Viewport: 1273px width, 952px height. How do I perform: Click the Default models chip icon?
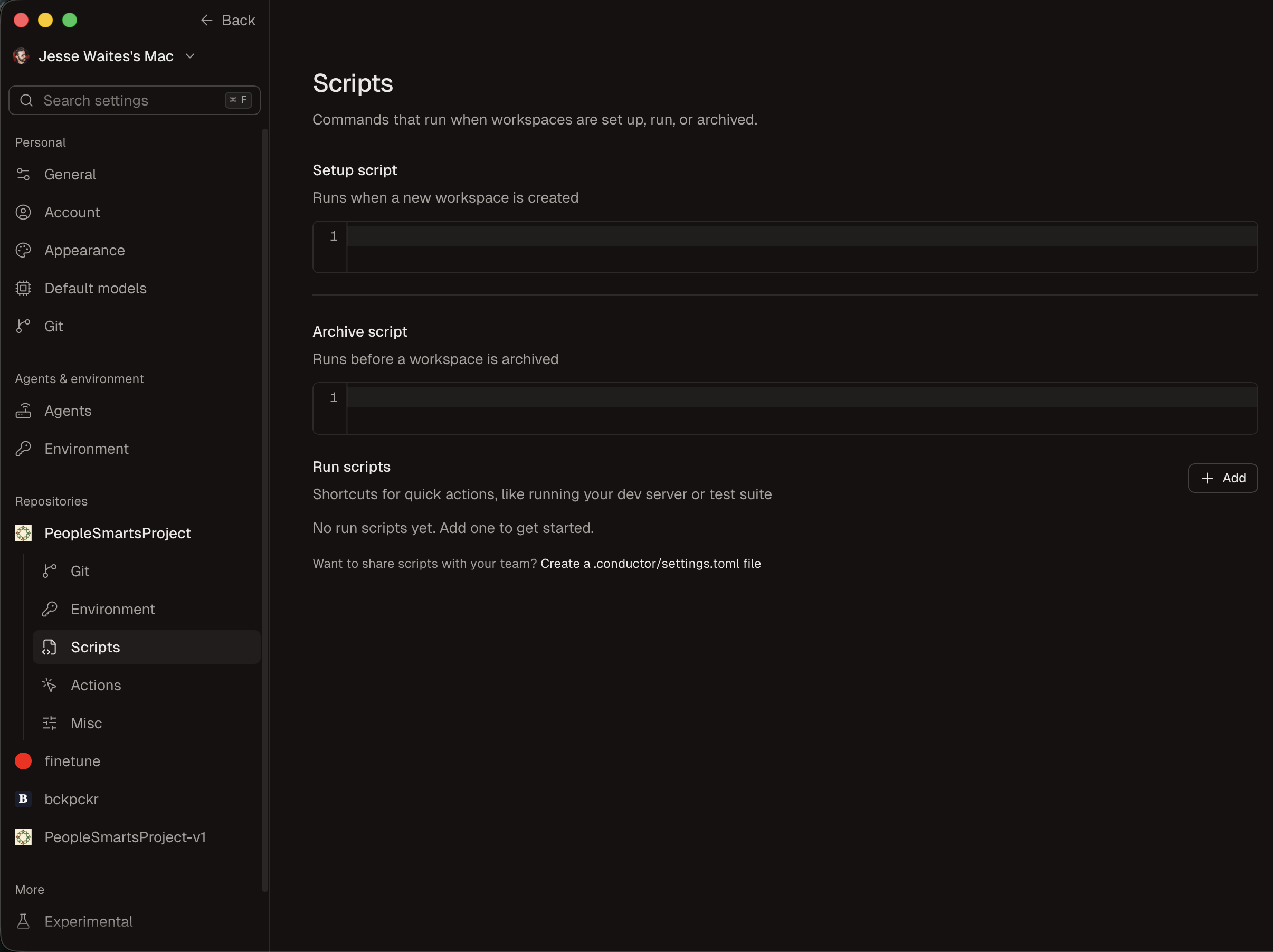coord(23,288)
